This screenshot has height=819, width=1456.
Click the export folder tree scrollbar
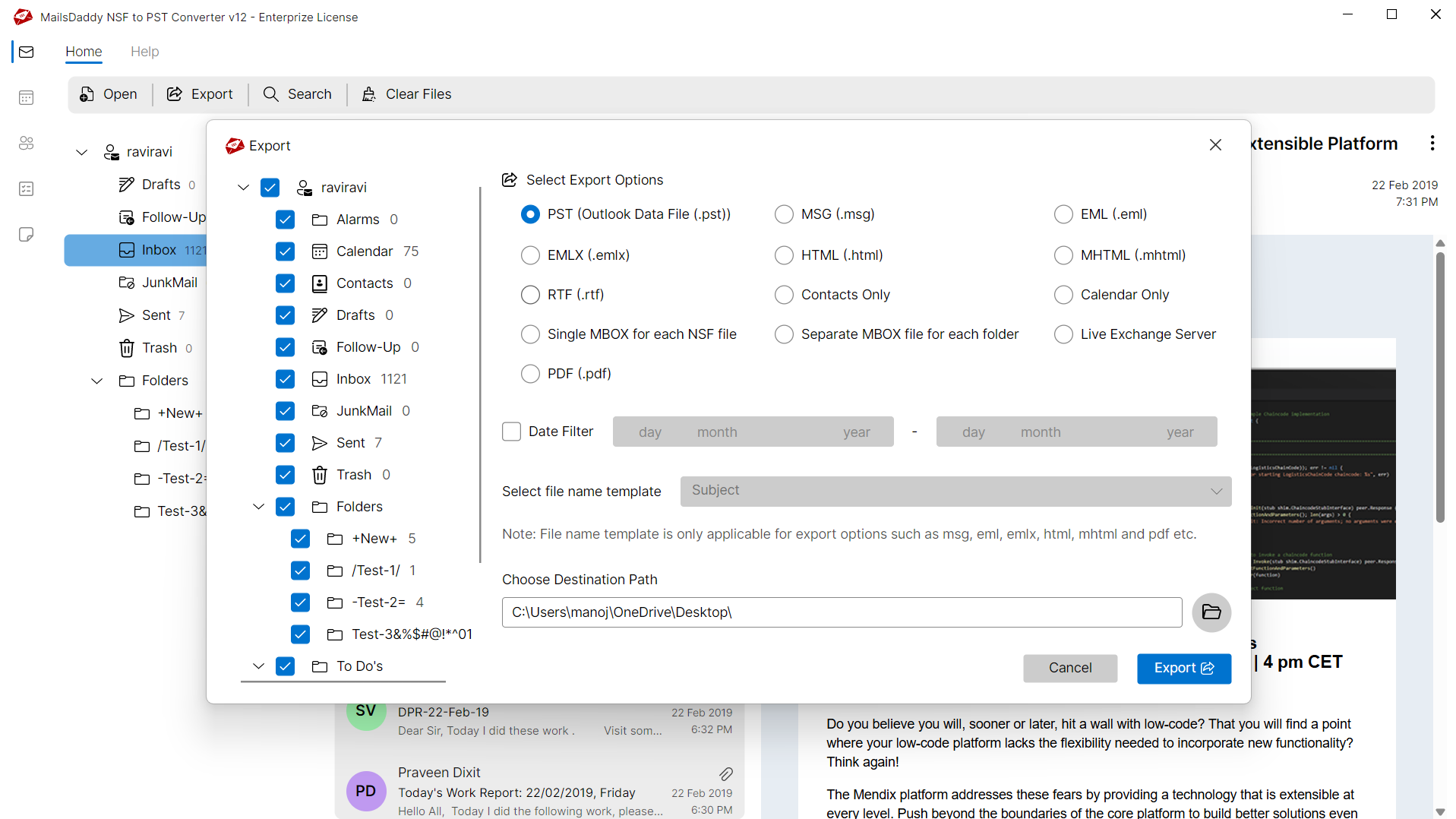click(480, 375)
